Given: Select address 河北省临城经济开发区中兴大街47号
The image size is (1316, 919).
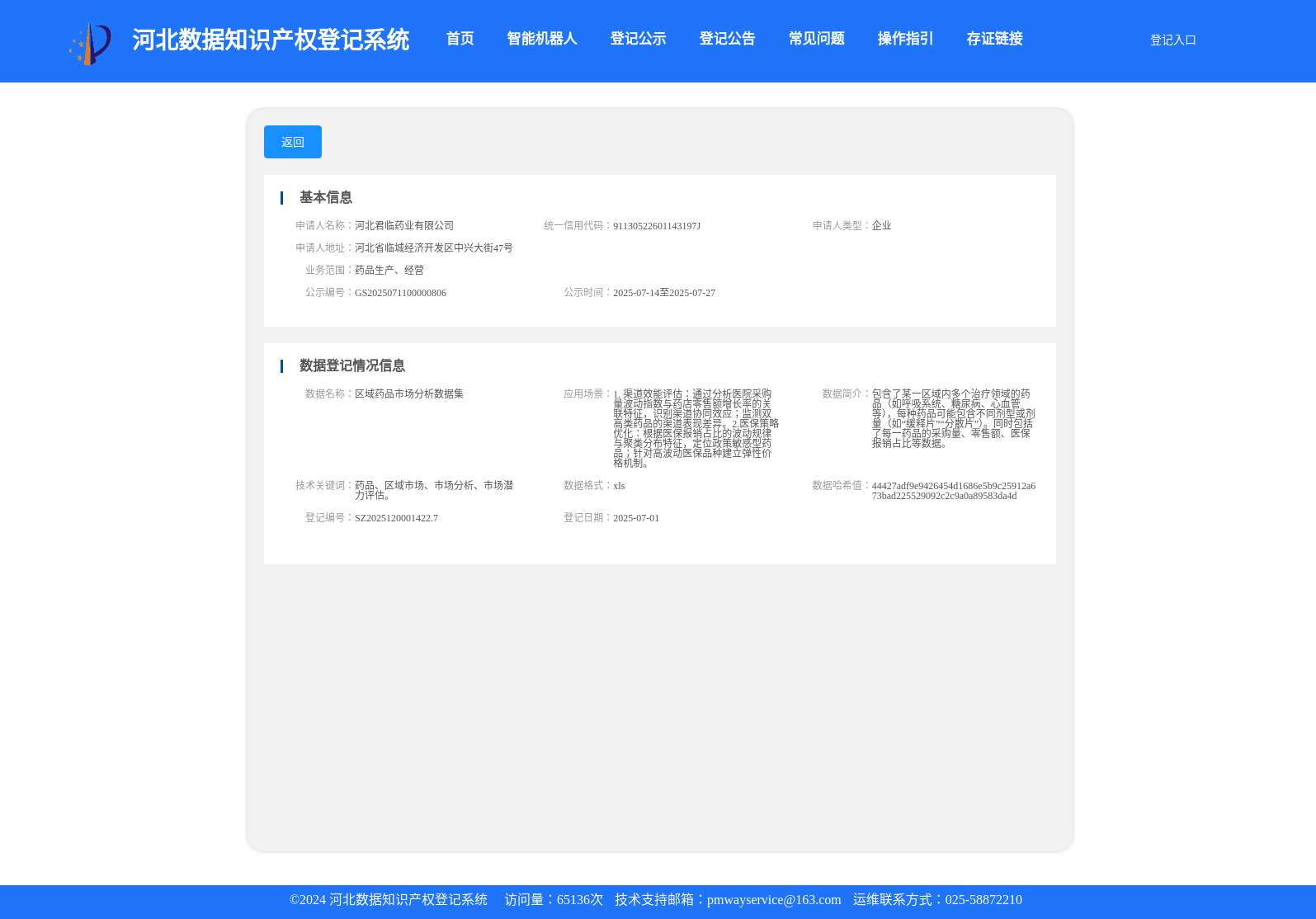Looking at the screenshot, I should (434, 247).
